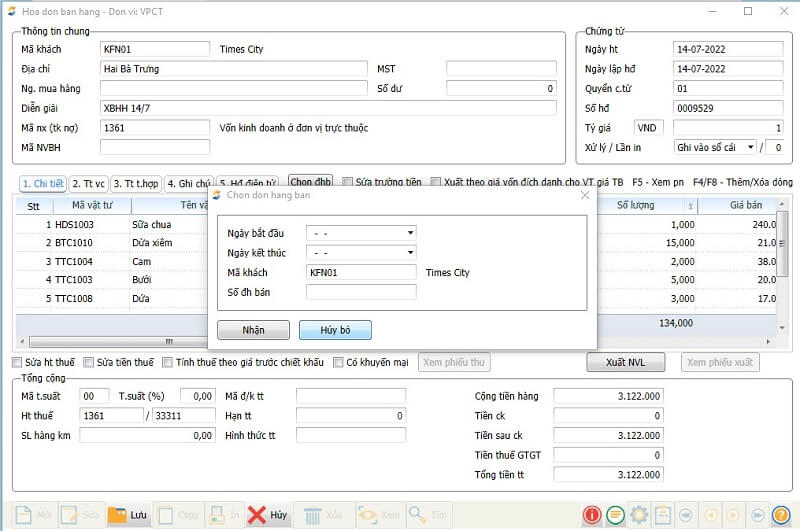Click the app logo in main title bar

tap(11, 11)
